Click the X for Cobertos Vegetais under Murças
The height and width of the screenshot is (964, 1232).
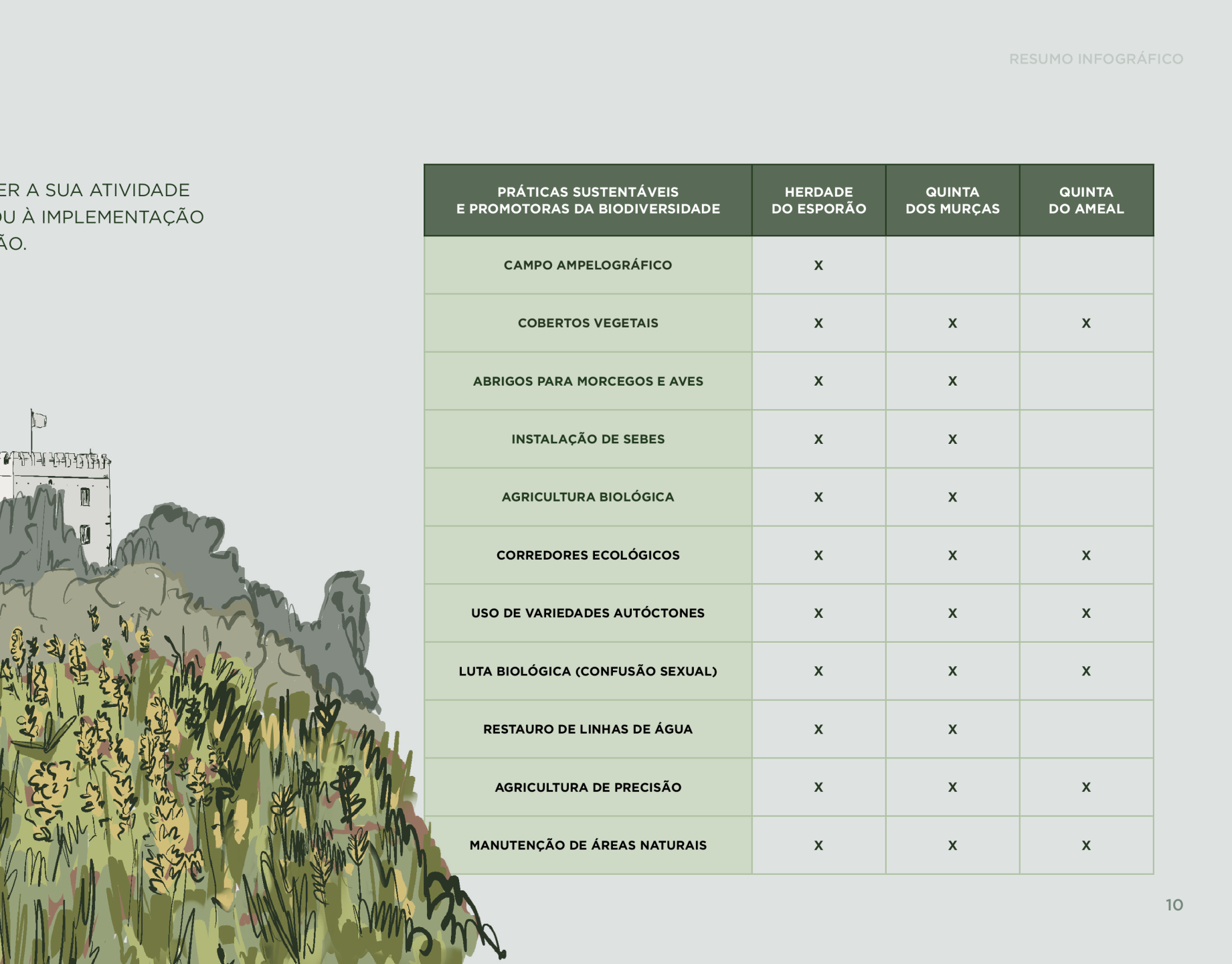pos(952,323)
